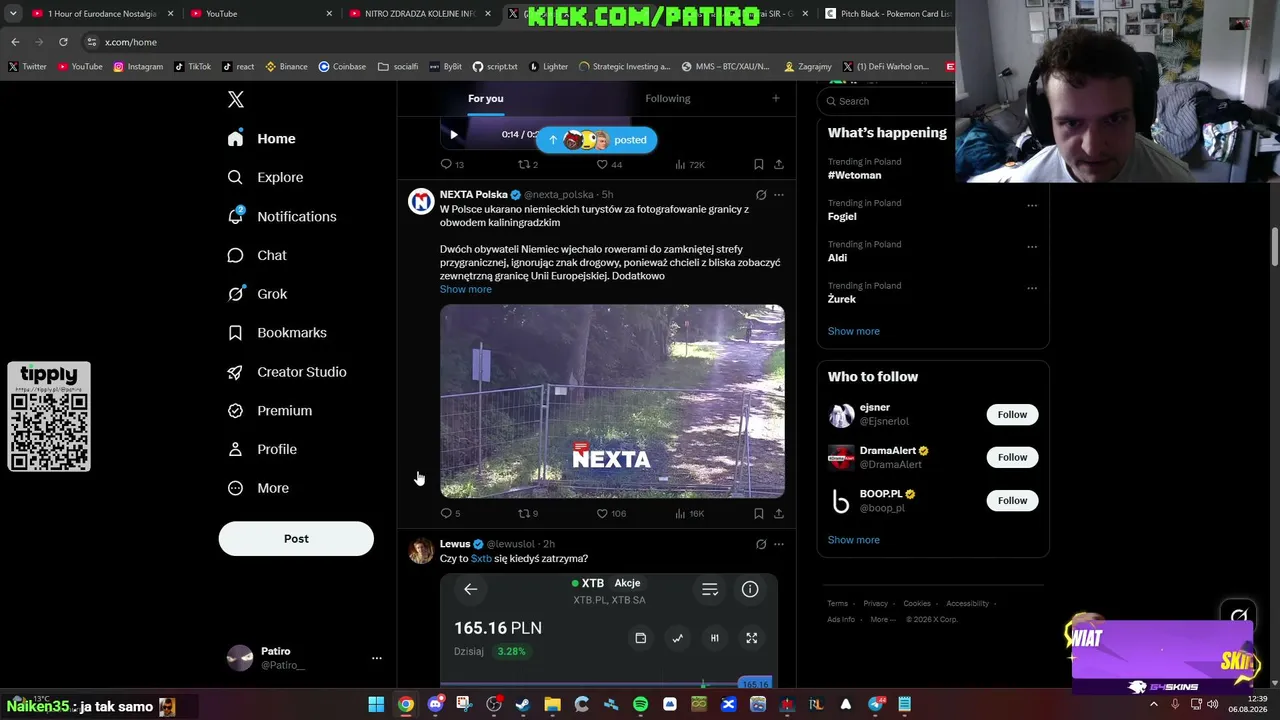The width and height of the screenshot is (1280, 720).
Task: Switch to the YouTube browser tab
Action: (260, 14)
